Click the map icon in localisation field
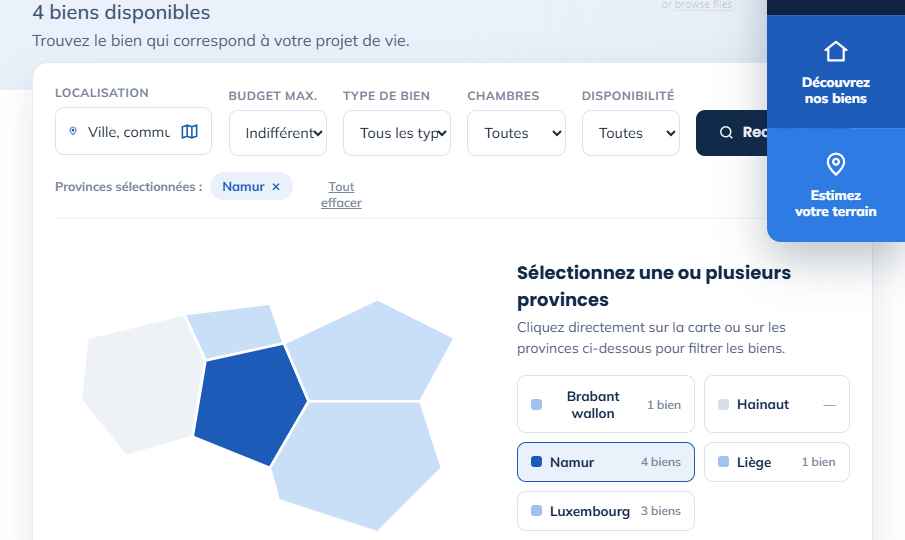This screenshot has width=905, height=540. [x=189, y=132]
